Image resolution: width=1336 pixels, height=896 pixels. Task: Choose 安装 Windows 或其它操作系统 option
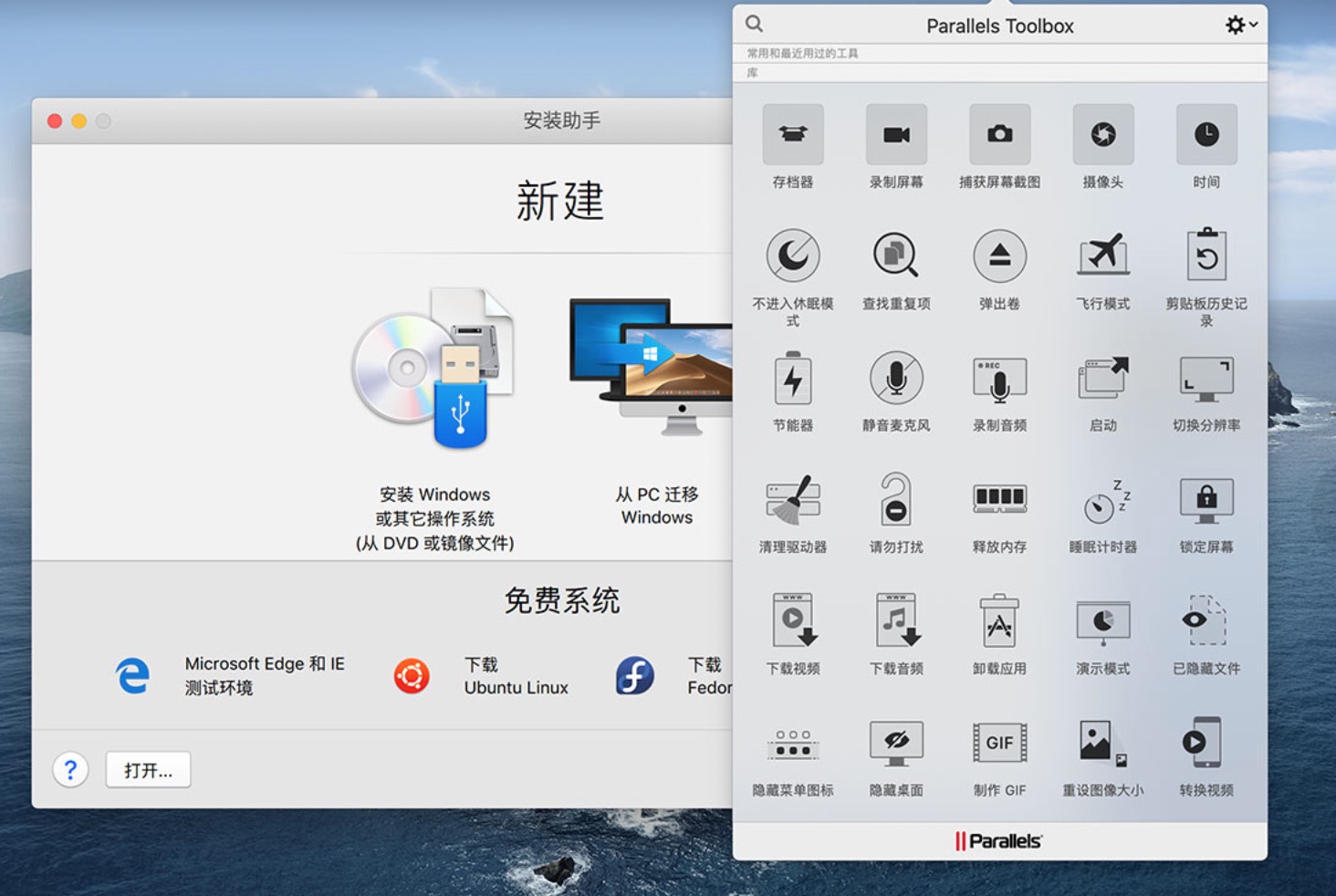coord(434,421)
